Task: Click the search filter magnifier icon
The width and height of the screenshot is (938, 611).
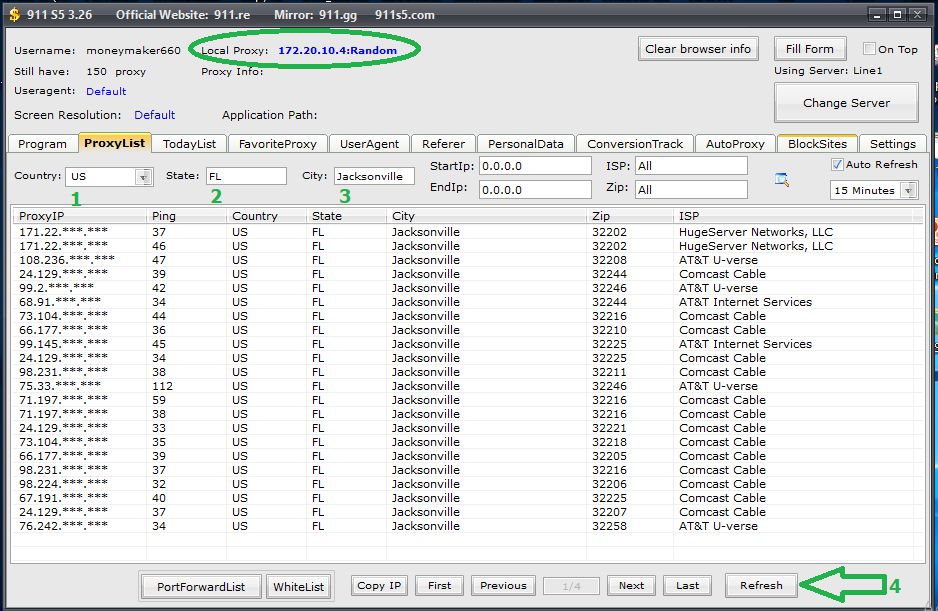Action: click(782, 180)
